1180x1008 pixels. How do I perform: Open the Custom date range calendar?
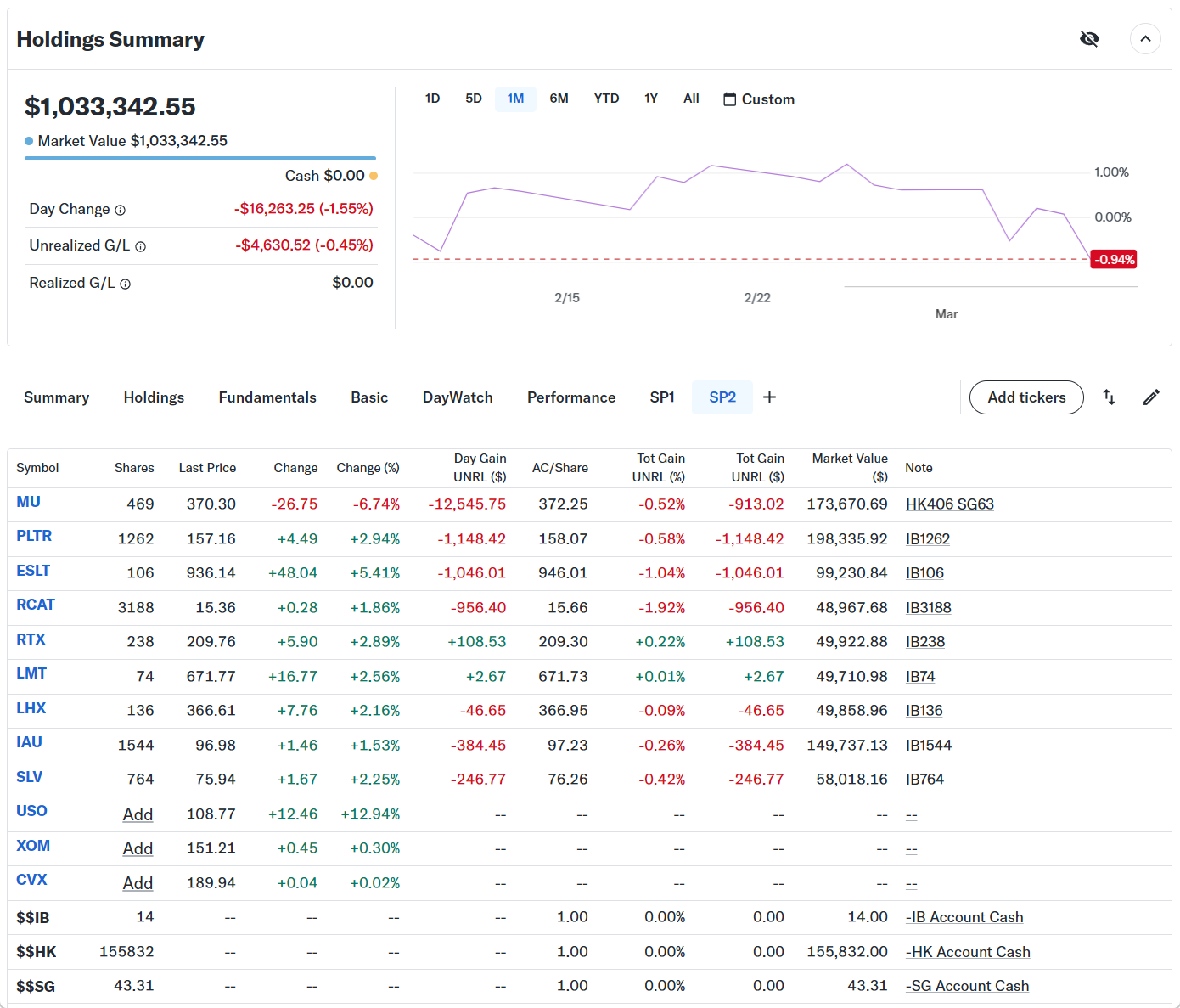click(758, 99)
